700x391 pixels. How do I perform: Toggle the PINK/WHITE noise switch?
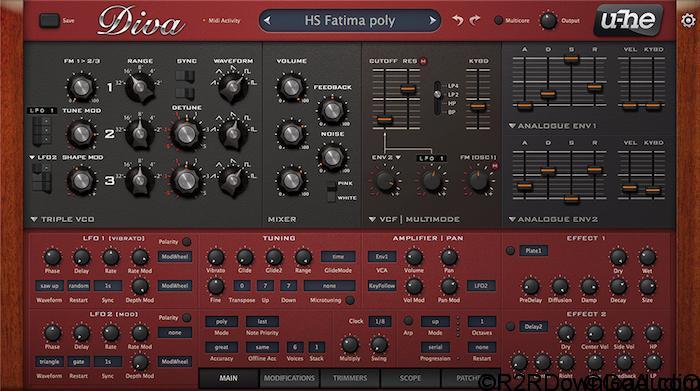331,191
